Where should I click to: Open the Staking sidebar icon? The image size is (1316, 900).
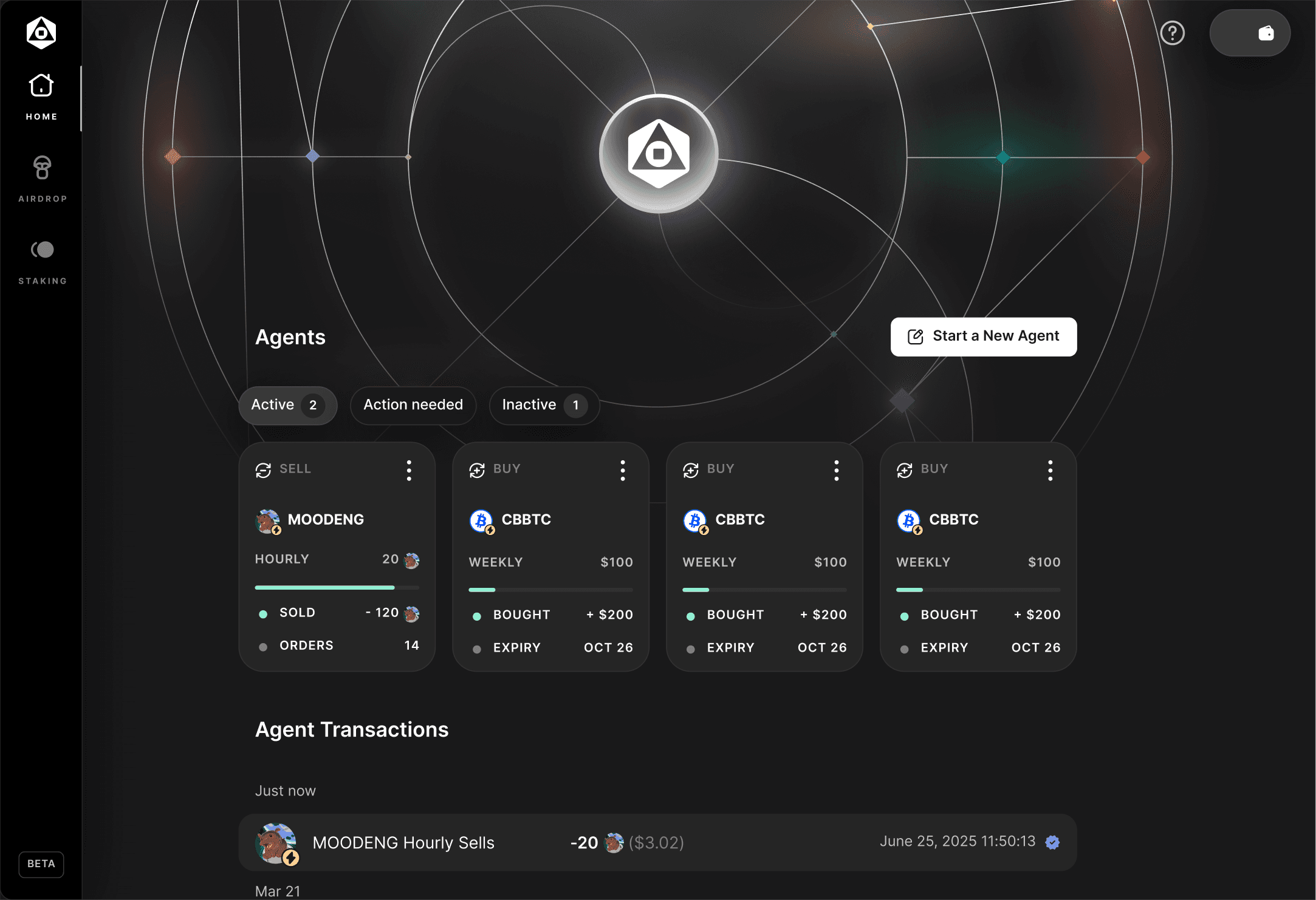pos(42,250)
